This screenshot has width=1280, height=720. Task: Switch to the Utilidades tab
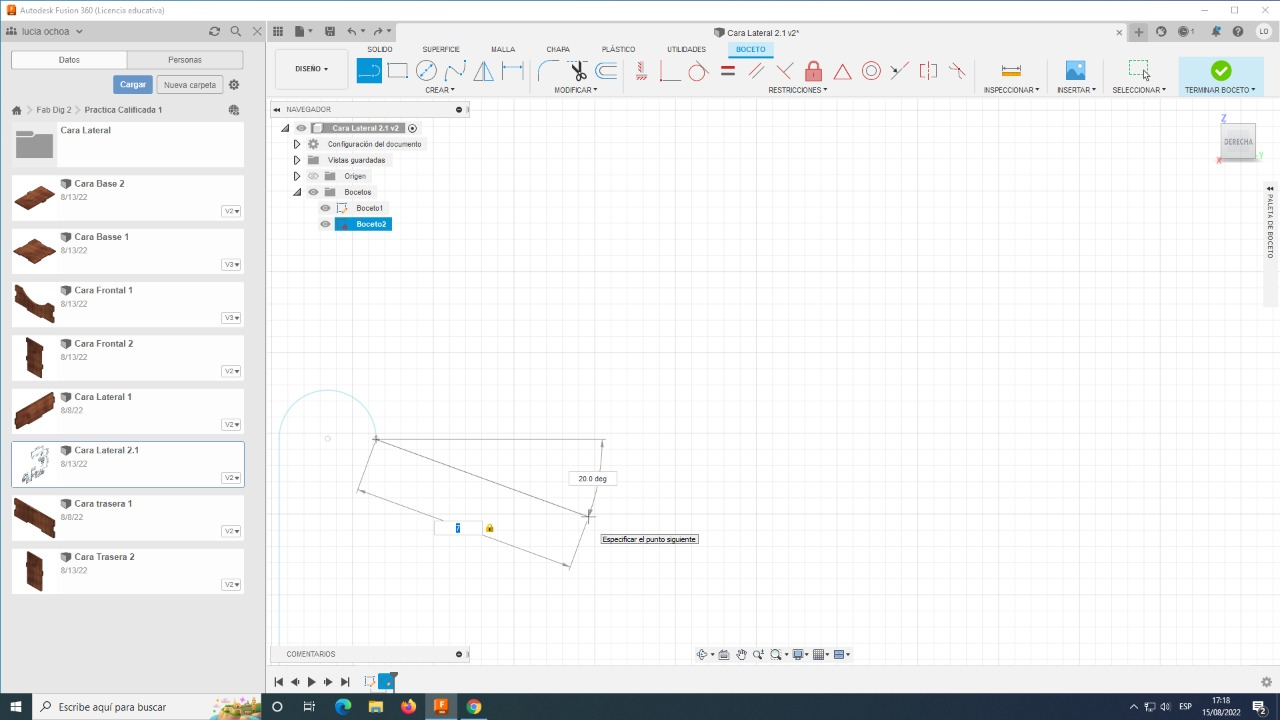(x=686, y=49)
